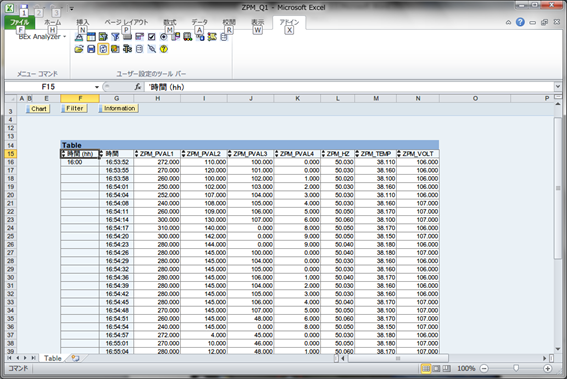Screen dimensions: 567x379
Task: Open sort arrows on ZPM_TEMP header
Action: (x=358, y=154)
